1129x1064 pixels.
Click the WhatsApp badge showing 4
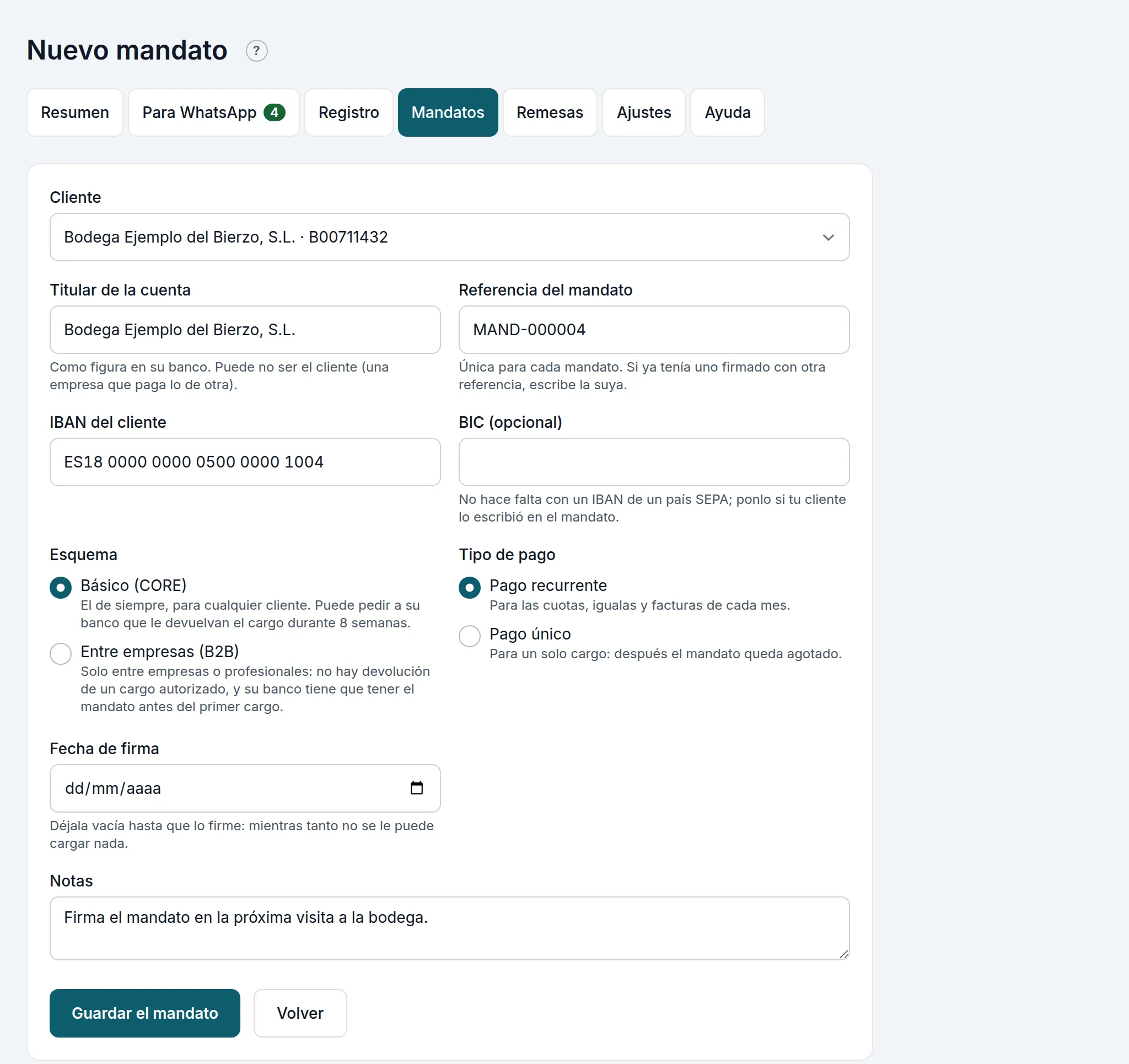275,112
